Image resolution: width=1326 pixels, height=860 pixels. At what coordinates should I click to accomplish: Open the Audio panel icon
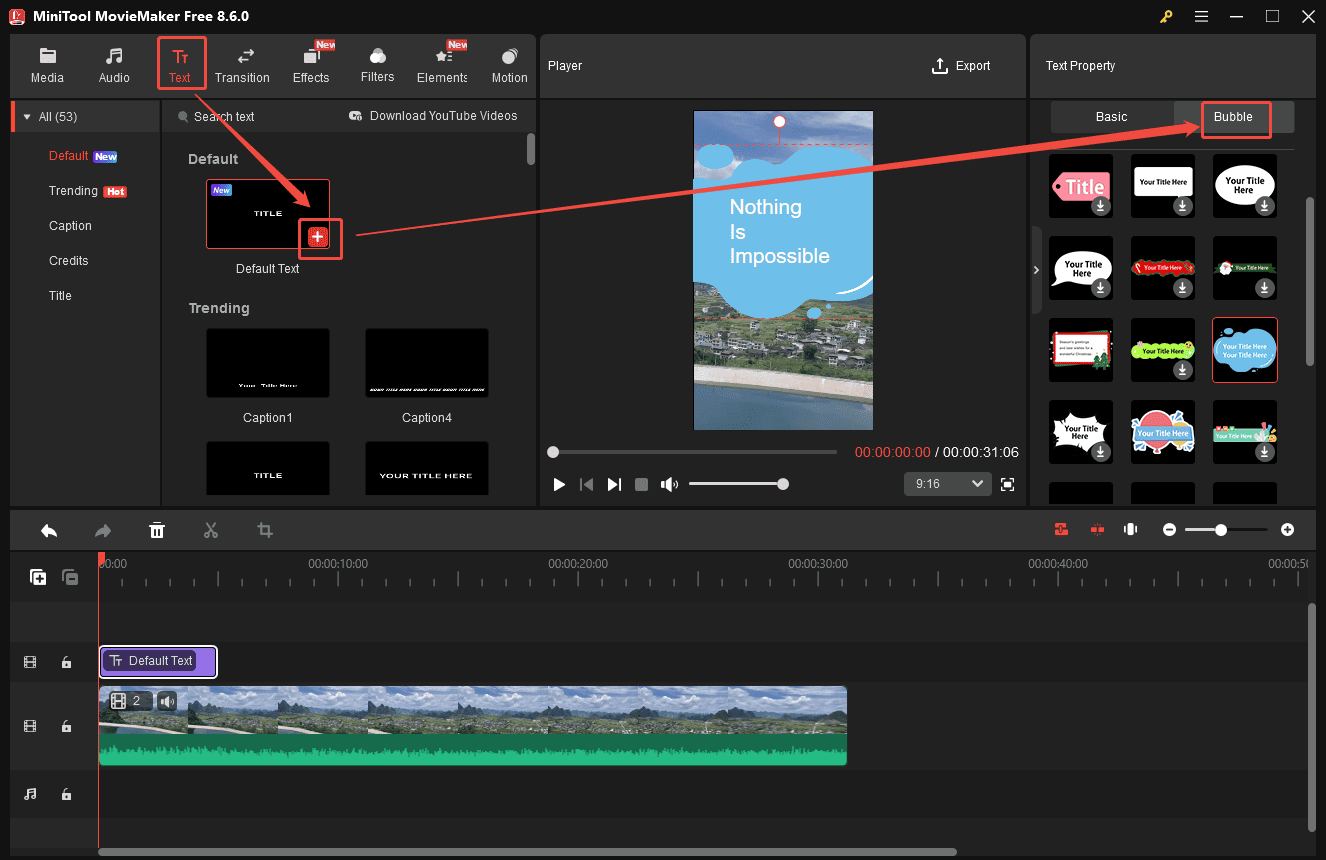coord(114,64)
